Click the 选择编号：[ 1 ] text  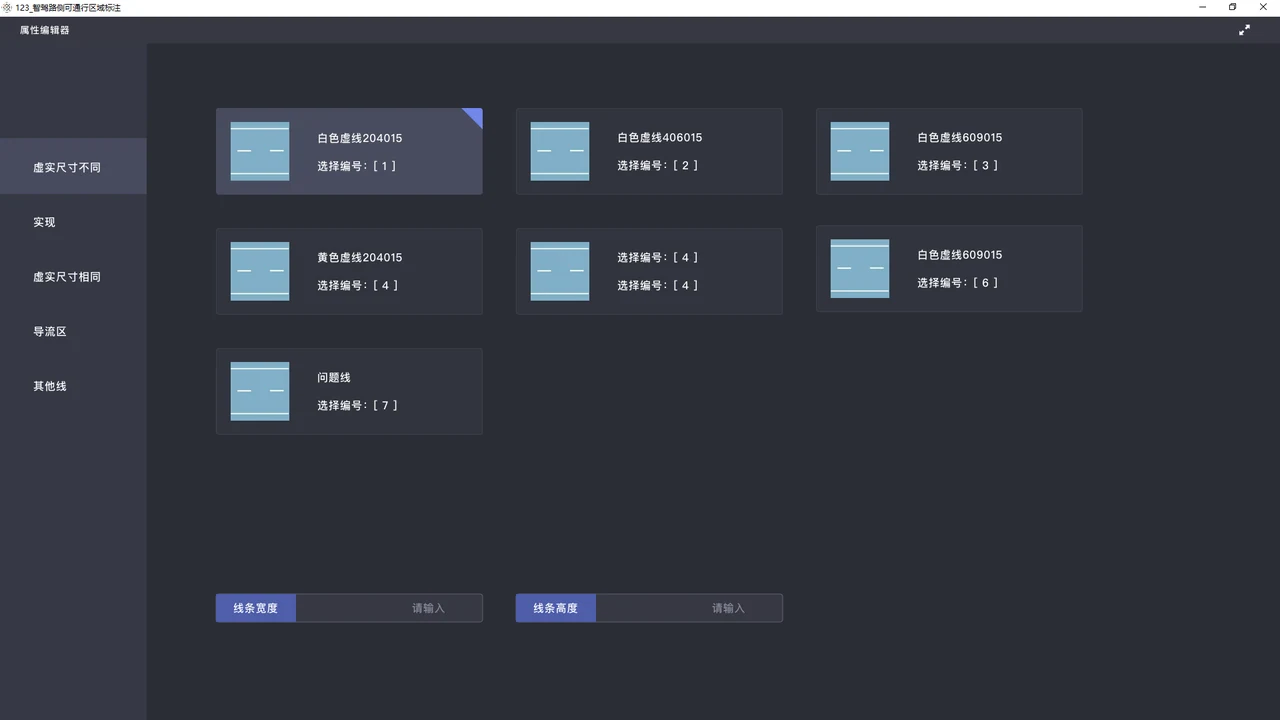tap(357, 166)
